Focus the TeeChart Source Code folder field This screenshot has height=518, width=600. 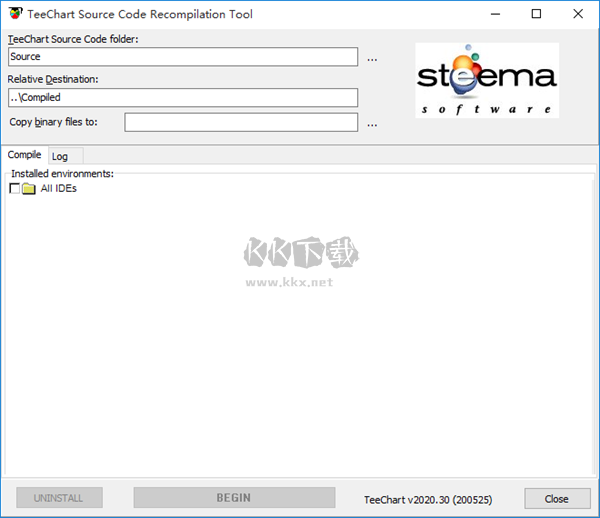(183, 57)
